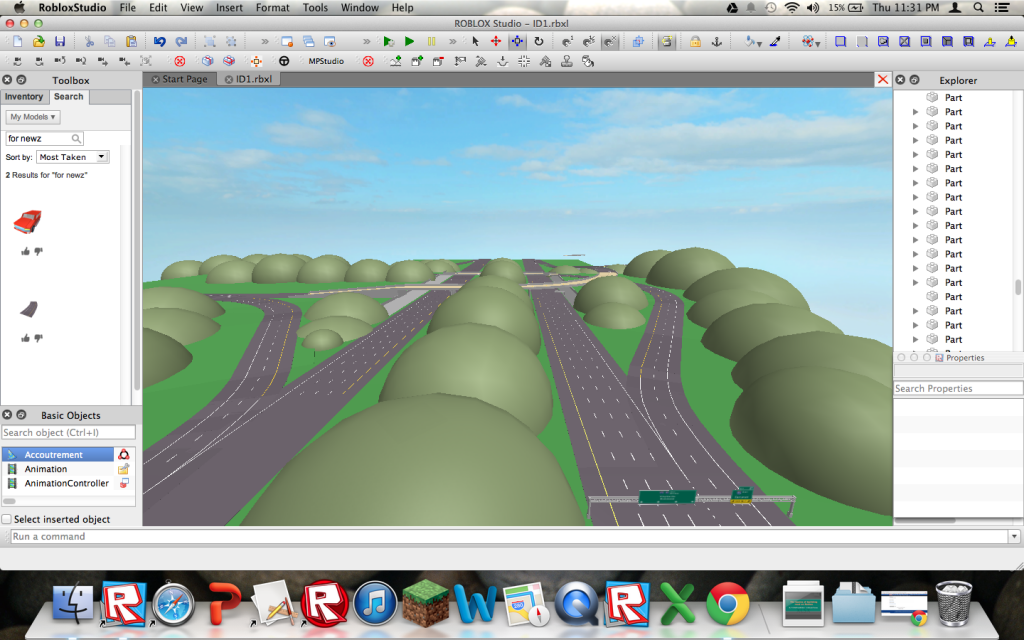Redo the last undone action

coord(181,41)
